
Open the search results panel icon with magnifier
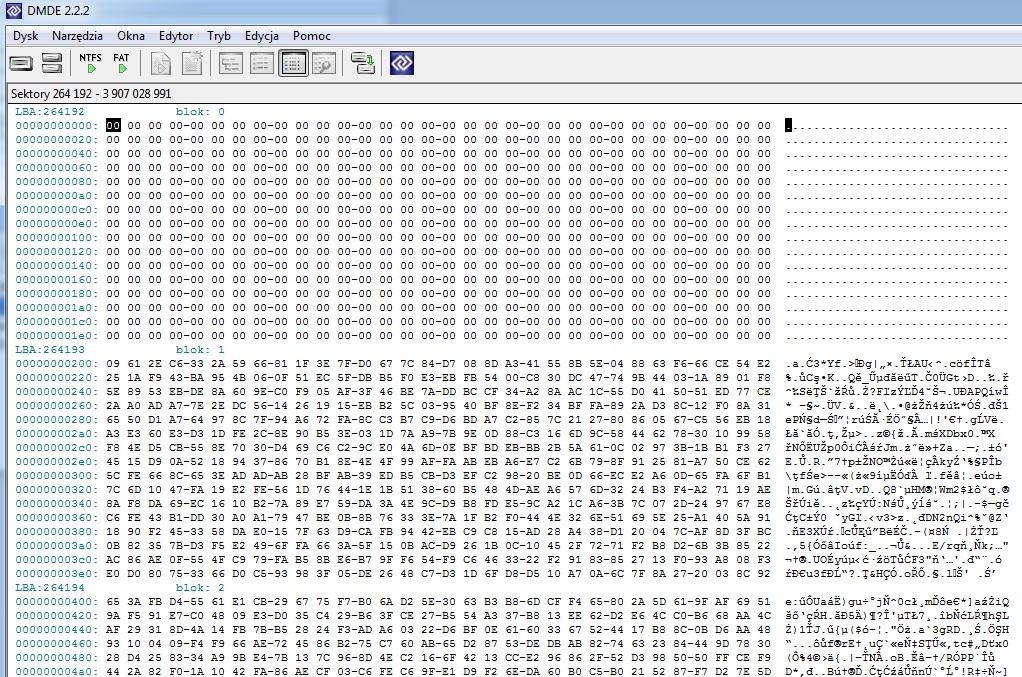pyautogui.click(x=324, y=63)
